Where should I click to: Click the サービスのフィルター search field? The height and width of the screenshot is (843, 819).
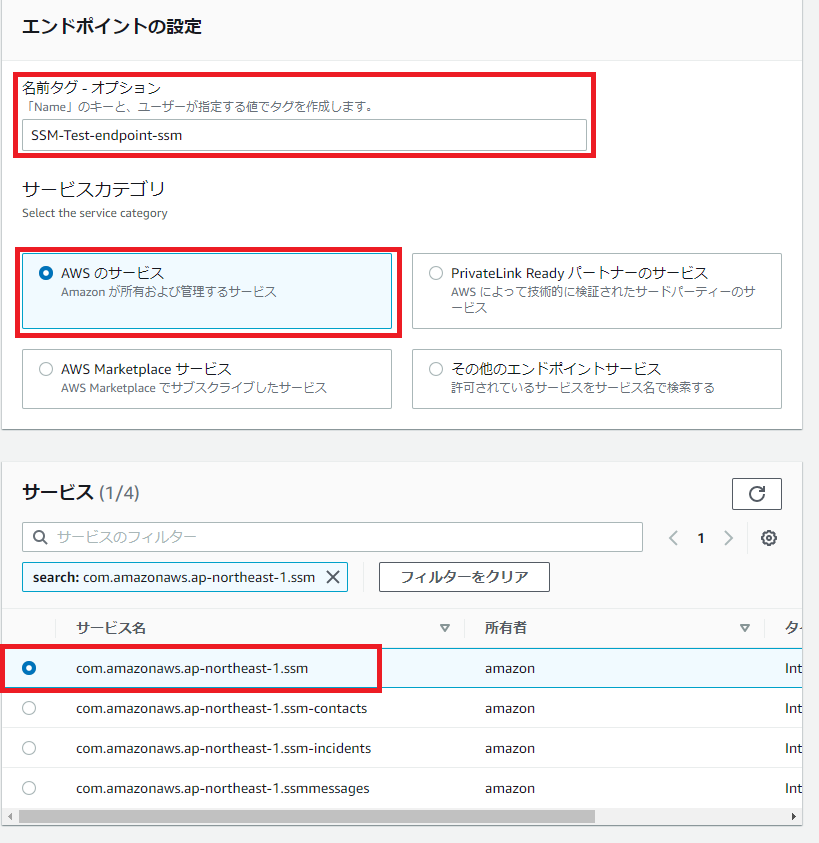point(200,538)
